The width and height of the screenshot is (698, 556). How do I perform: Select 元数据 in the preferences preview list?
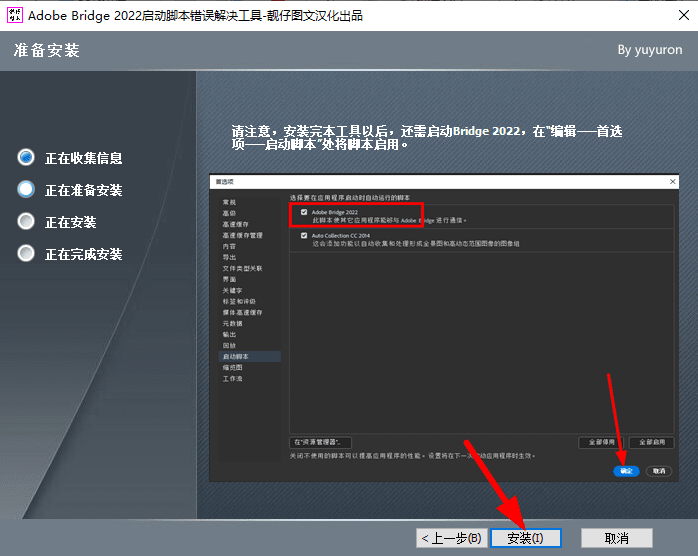[232, 323]
